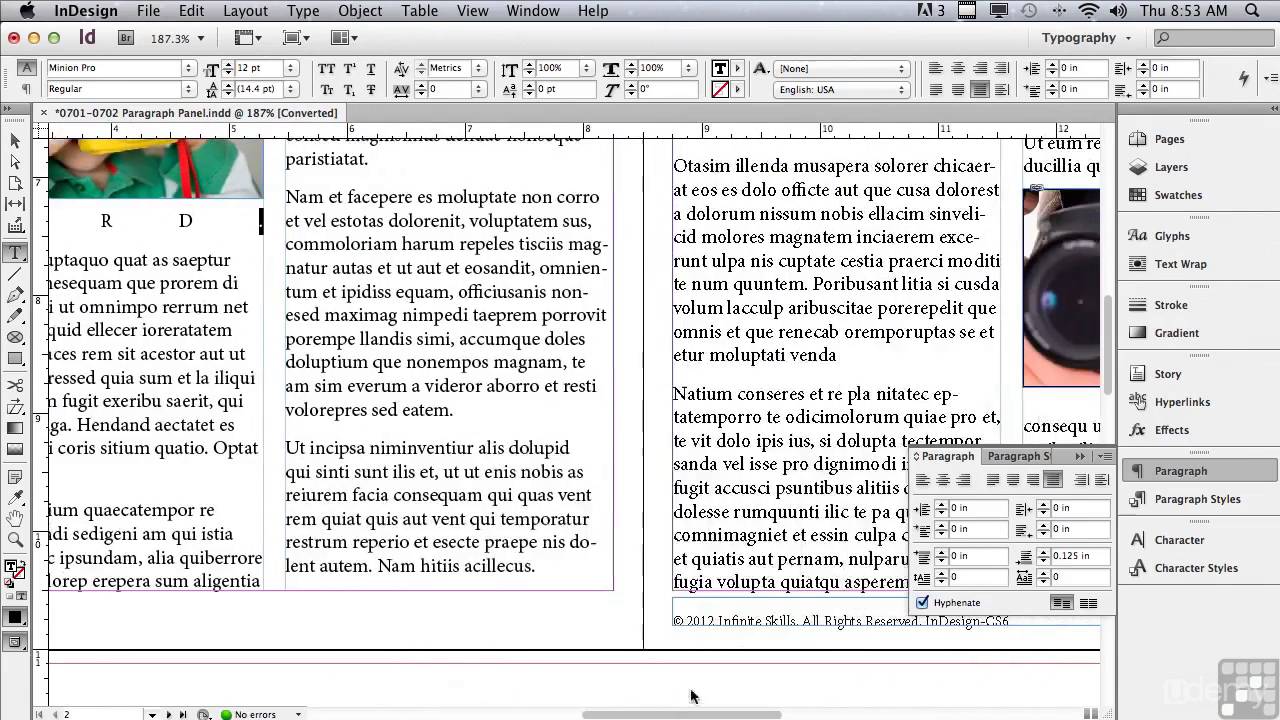The width and height of the screenshot is (1280, 720).
Task: Toggle All Caps TT button
Action: point(327,68)
